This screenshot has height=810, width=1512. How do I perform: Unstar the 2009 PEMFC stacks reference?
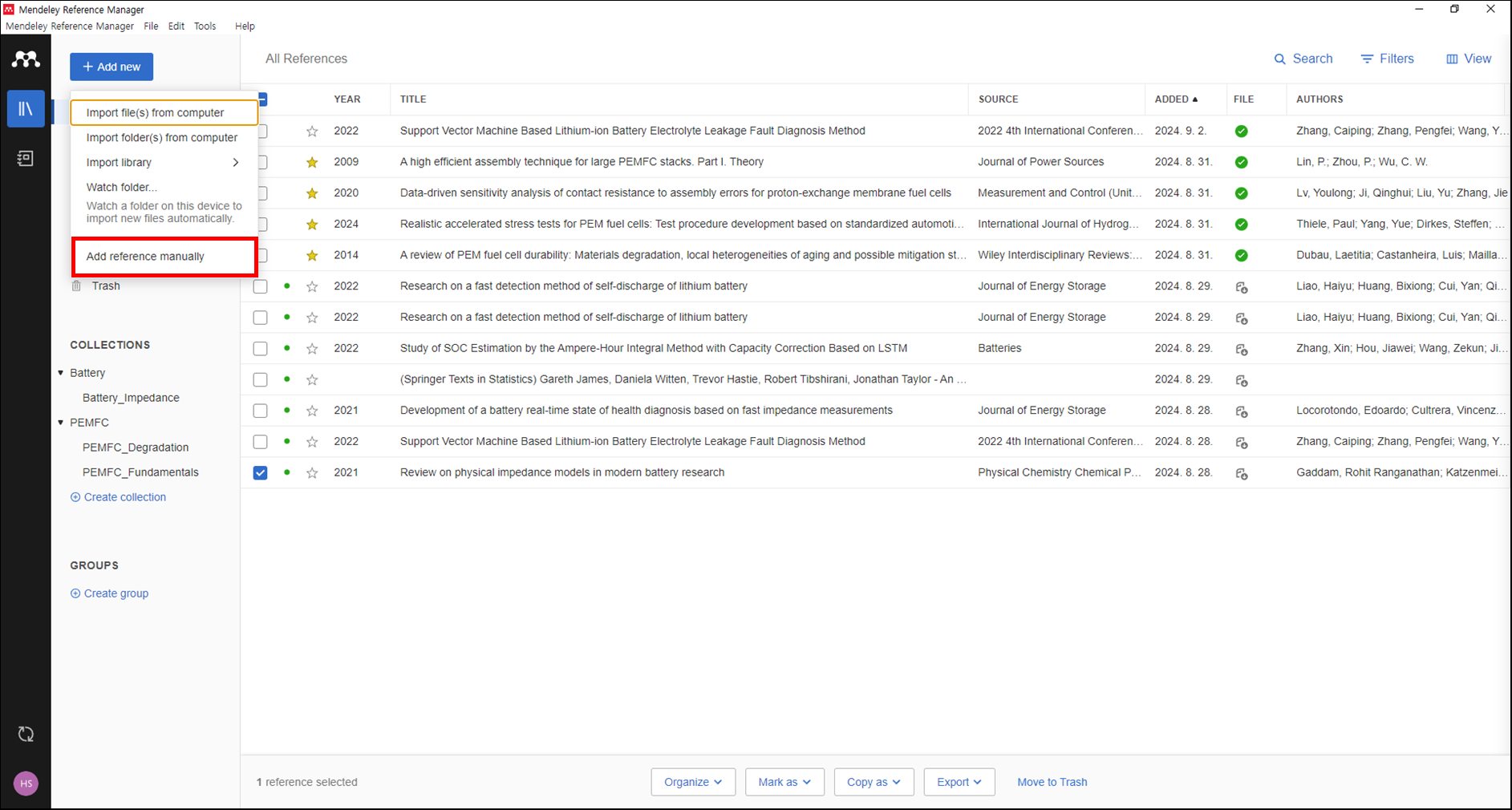click(312, 162)
